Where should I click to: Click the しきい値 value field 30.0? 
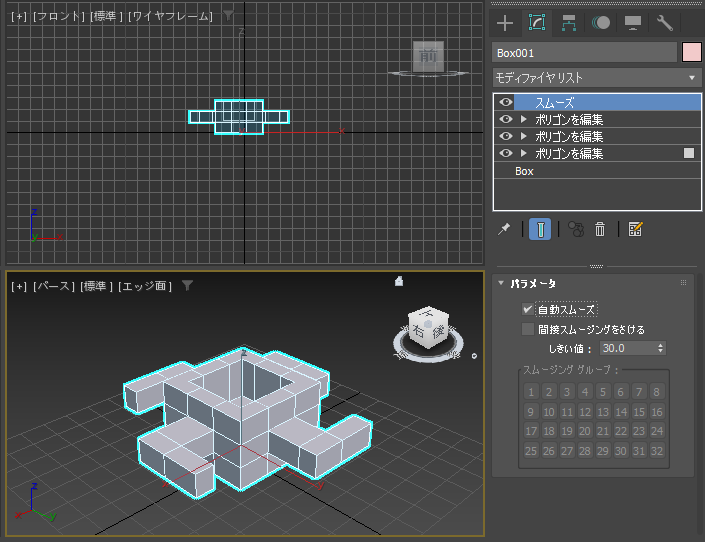[x=628, y=348]
